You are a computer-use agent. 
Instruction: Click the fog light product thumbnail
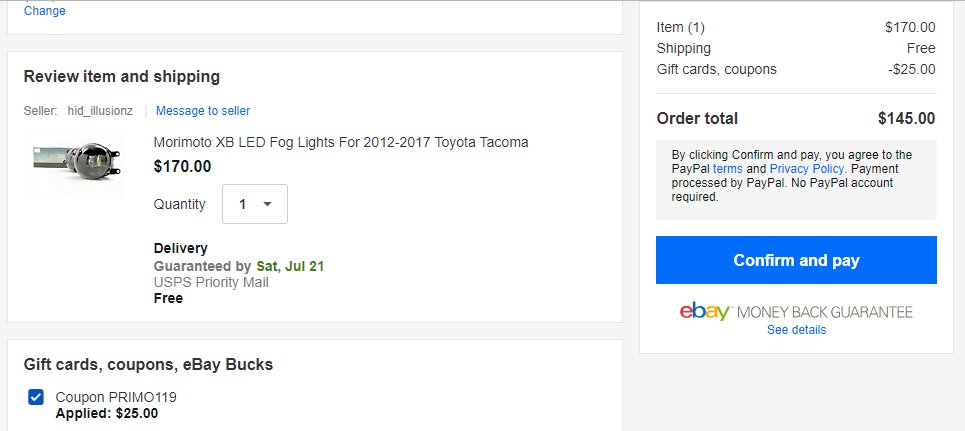(76, 162)
